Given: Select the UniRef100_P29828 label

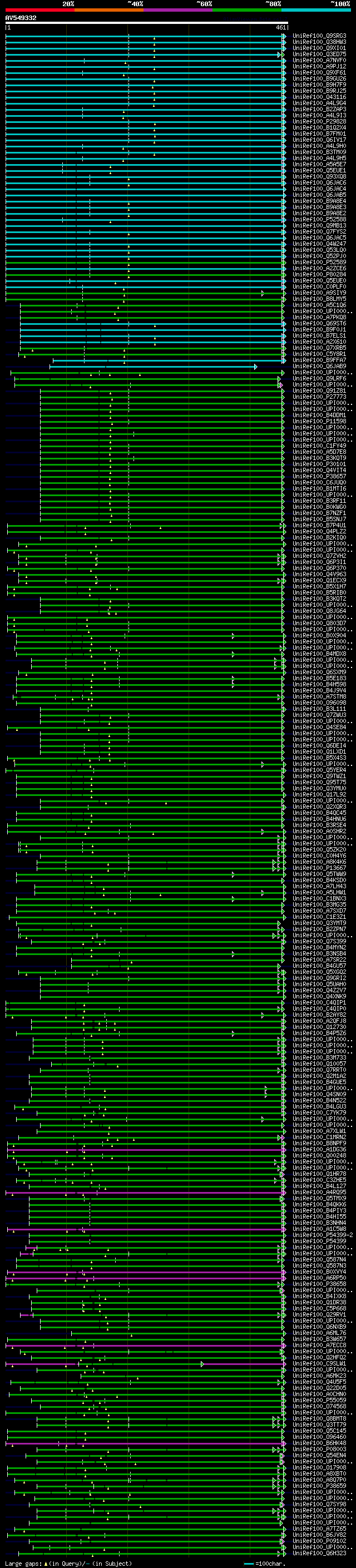Looking at the screenshot, I should 319,121.
